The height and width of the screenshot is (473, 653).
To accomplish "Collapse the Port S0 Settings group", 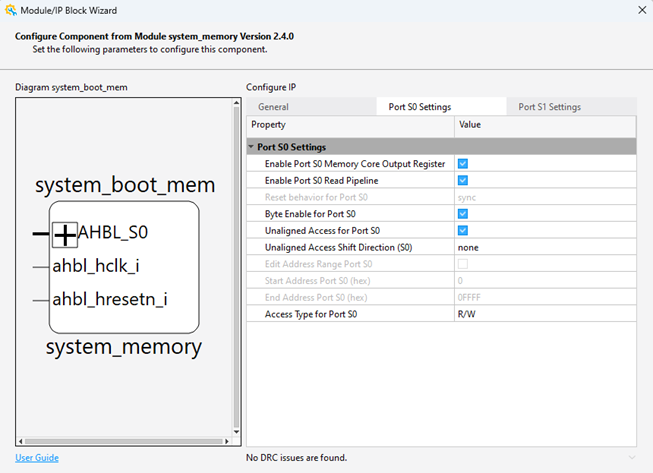I will pyautogui.click(x=251, y=147).
